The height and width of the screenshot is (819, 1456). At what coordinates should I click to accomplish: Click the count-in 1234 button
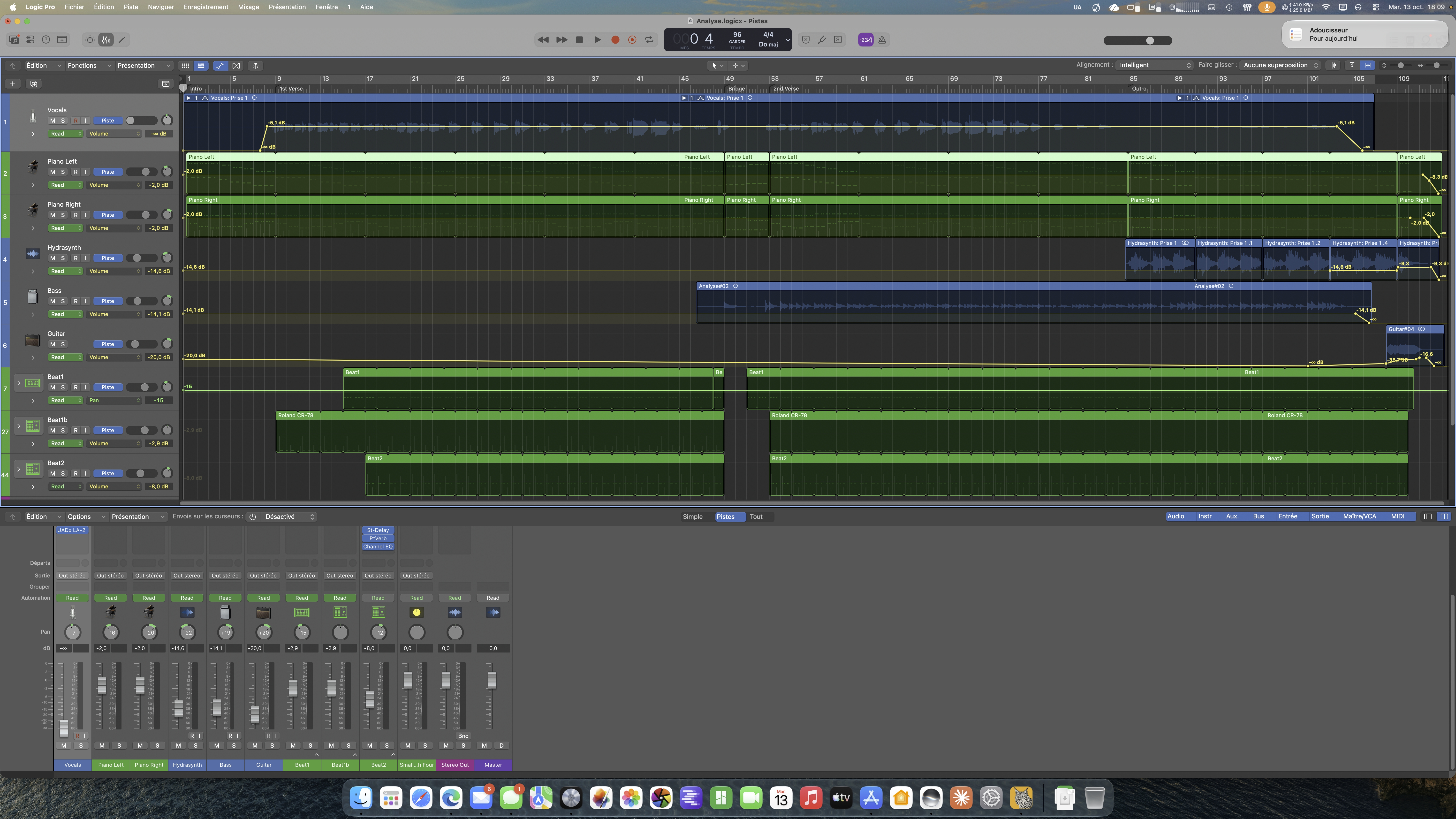(x=866, y=39)
